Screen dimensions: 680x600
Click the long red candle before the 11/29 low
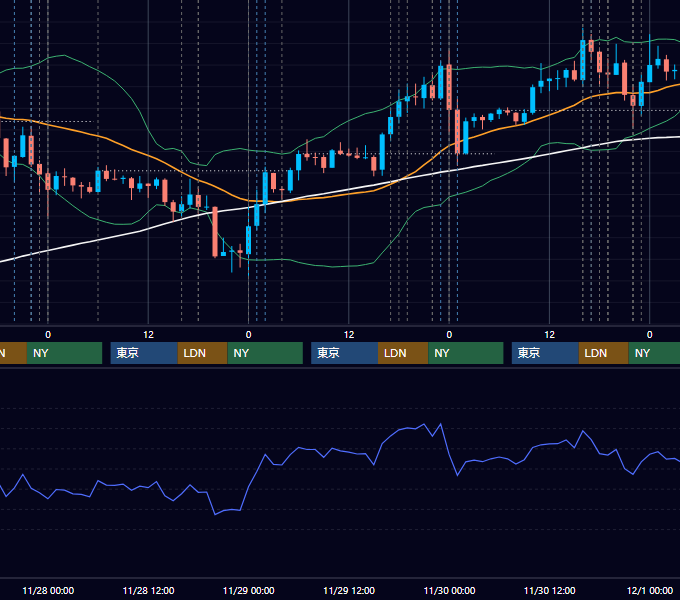(x=215, y=232)
